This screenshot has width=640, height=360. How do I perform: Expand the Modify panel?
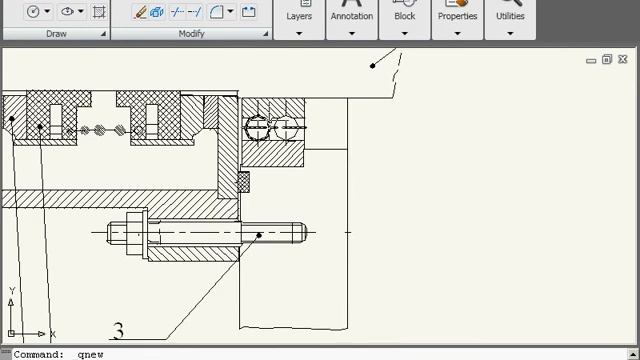coord(266,34)
